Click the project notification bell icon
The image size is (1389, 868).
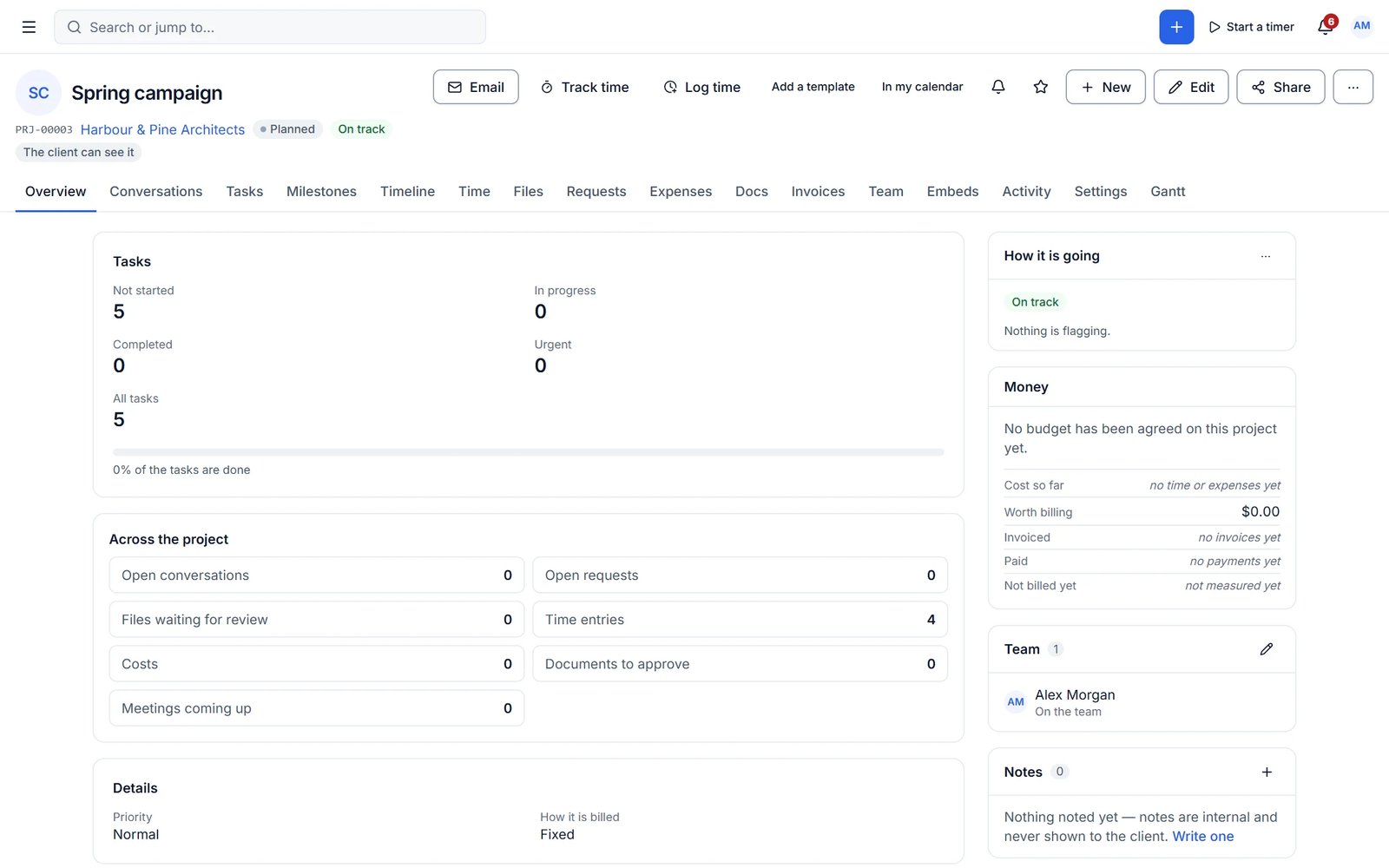[998, 87]
